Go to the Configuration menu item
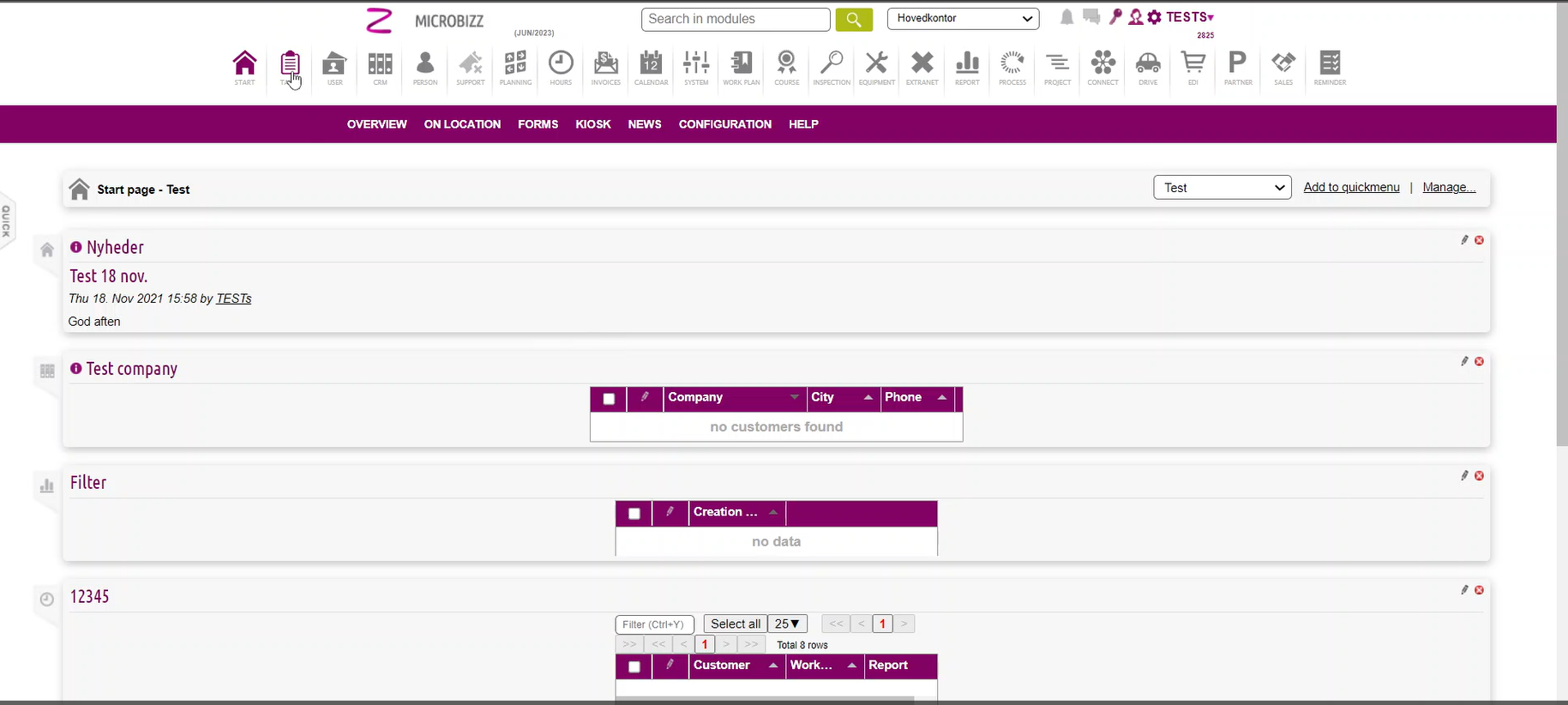The width and height of the screenshot is (1568, 705). (724, 124)
